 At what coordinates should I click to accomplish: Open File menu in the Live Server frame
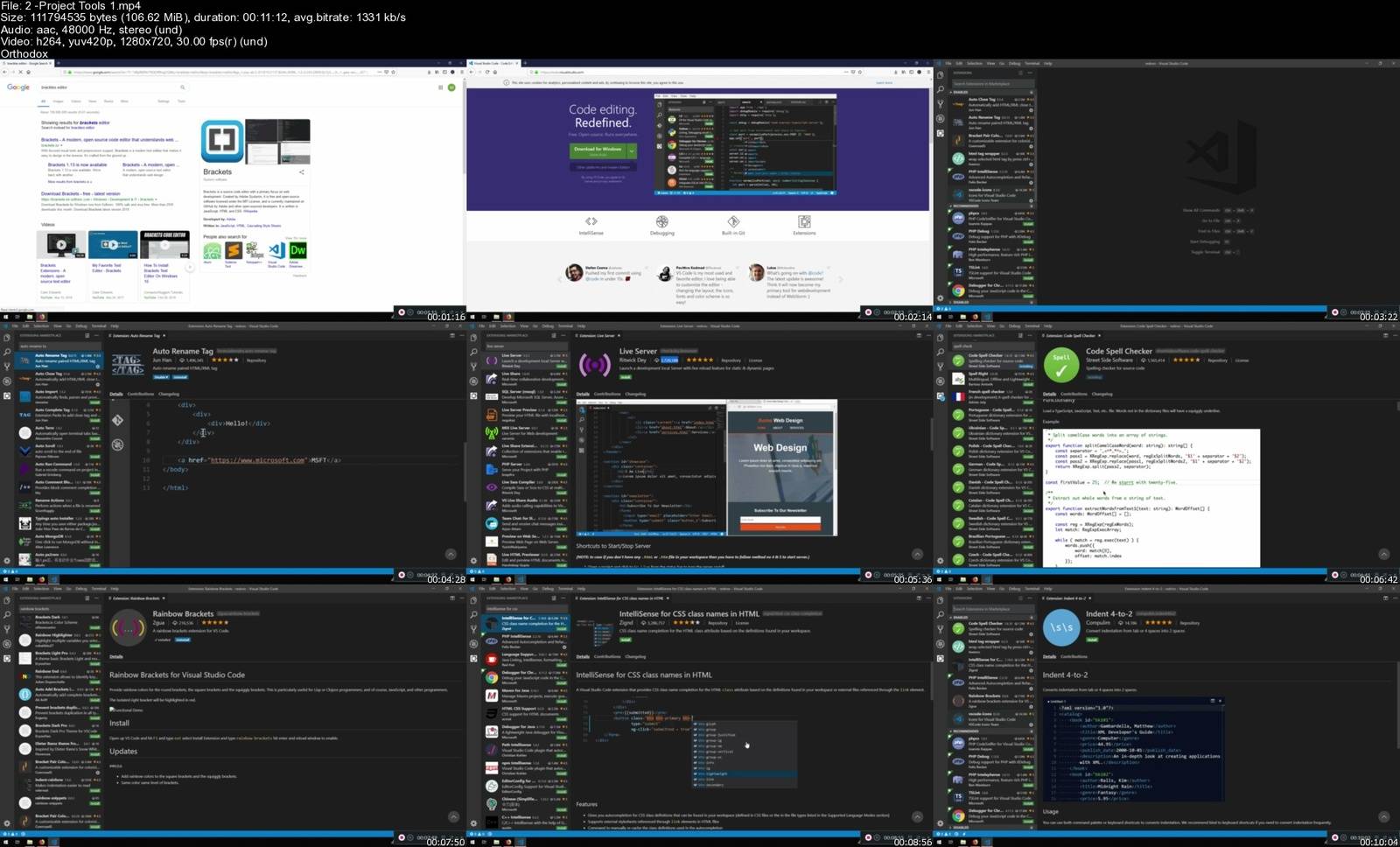click(481, 325)
